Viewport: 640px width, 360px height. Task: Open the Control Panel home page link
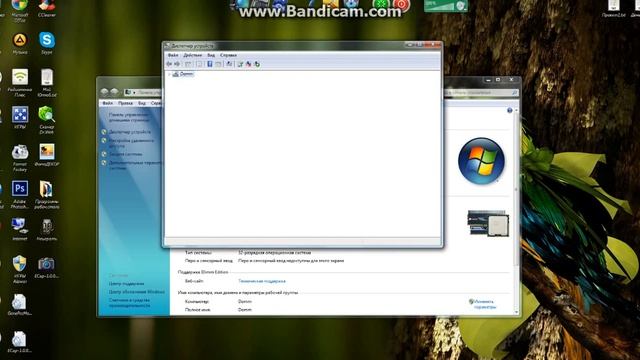129,118
